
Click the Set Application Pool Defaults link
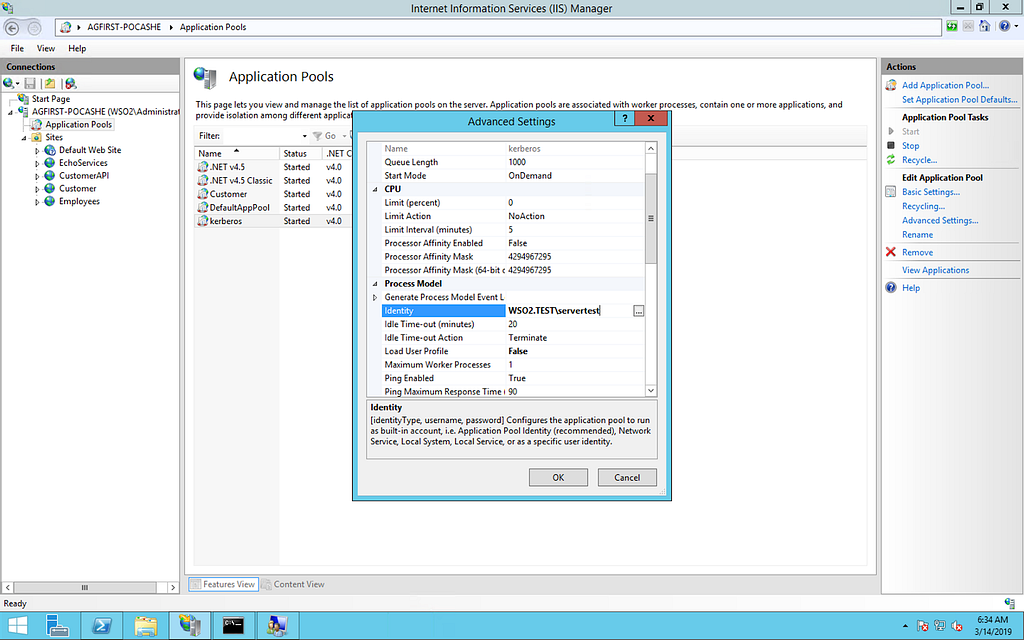tap(959, 99)
